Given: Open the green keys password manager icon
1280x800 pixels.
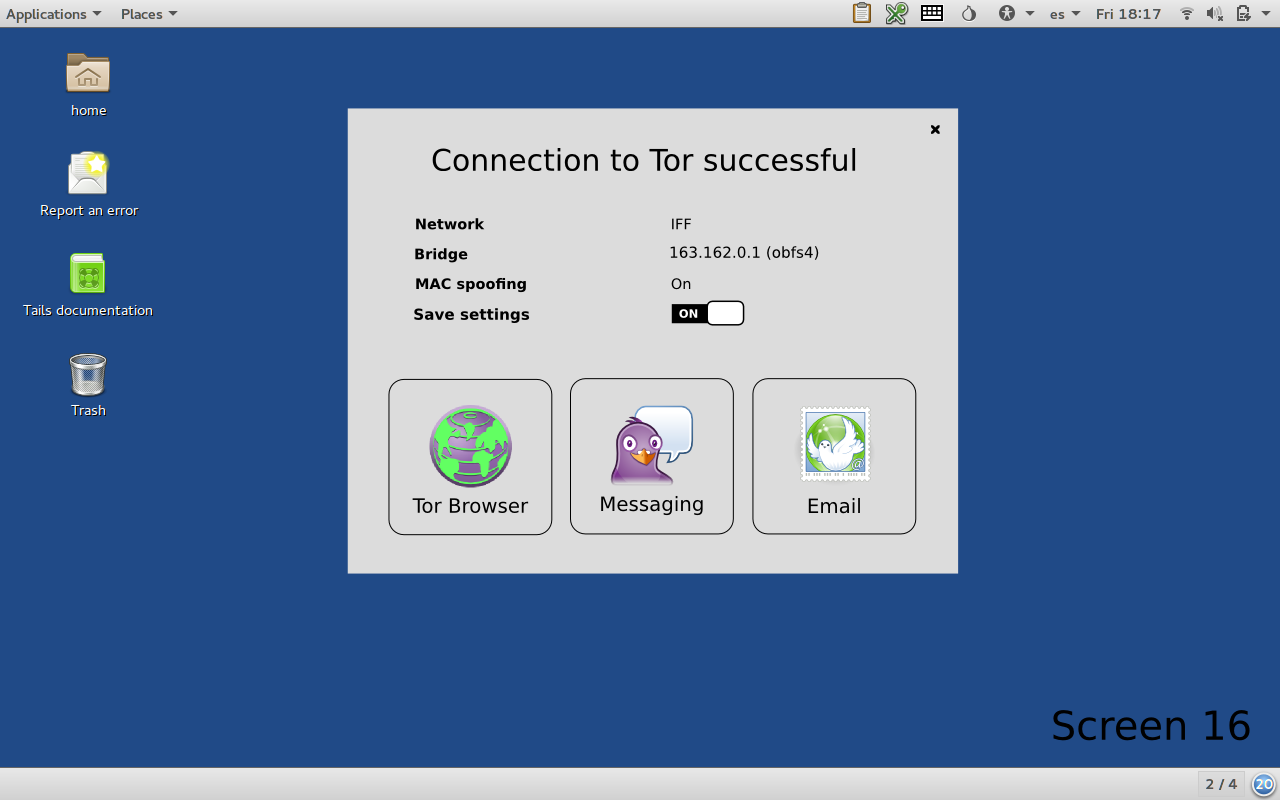Looking at the screenshot, I should tap(896, 14).
